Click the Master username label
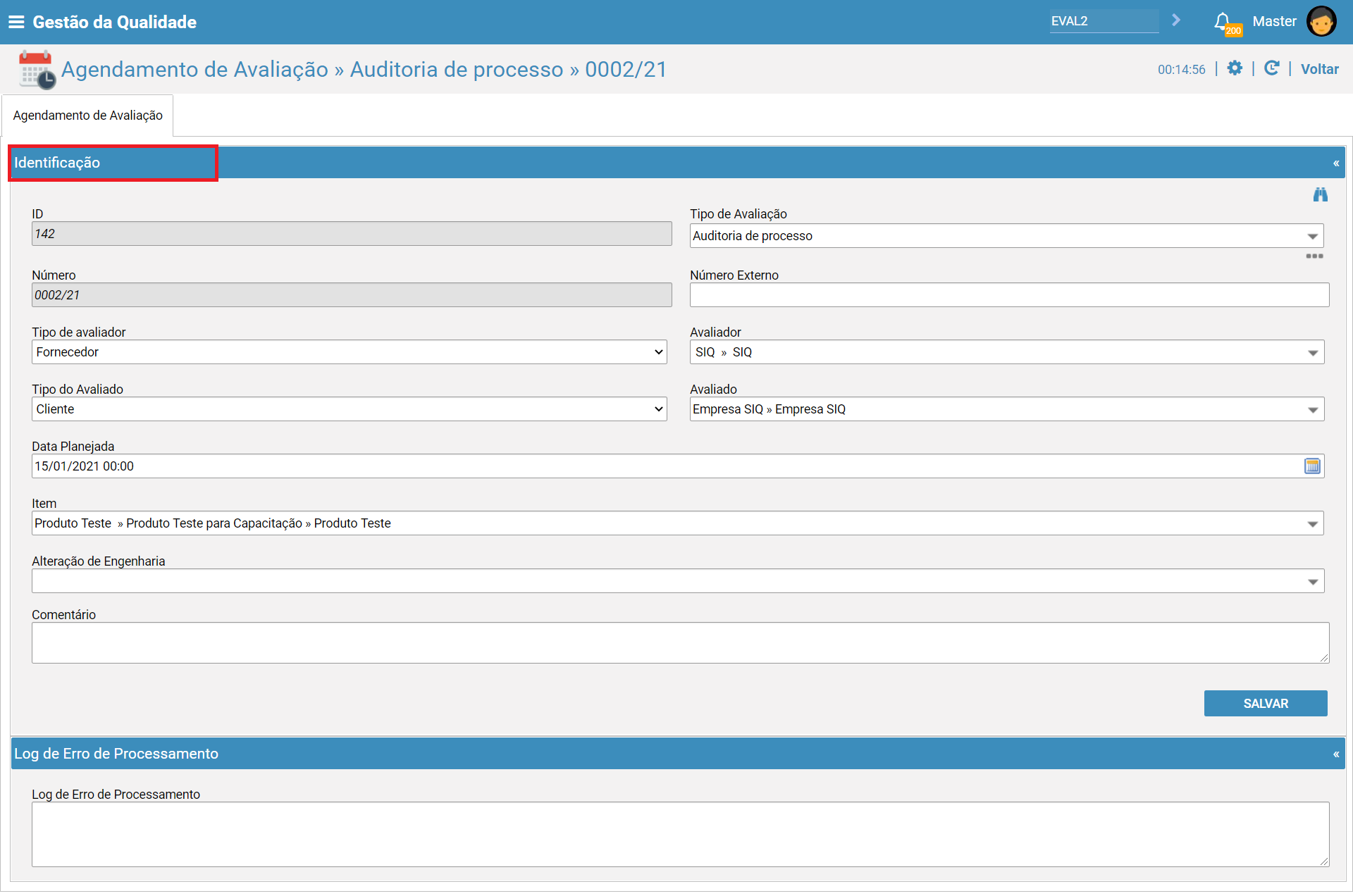Image resolution: width=1353 pixels, height=896 pixels. tap(1274, 22)
